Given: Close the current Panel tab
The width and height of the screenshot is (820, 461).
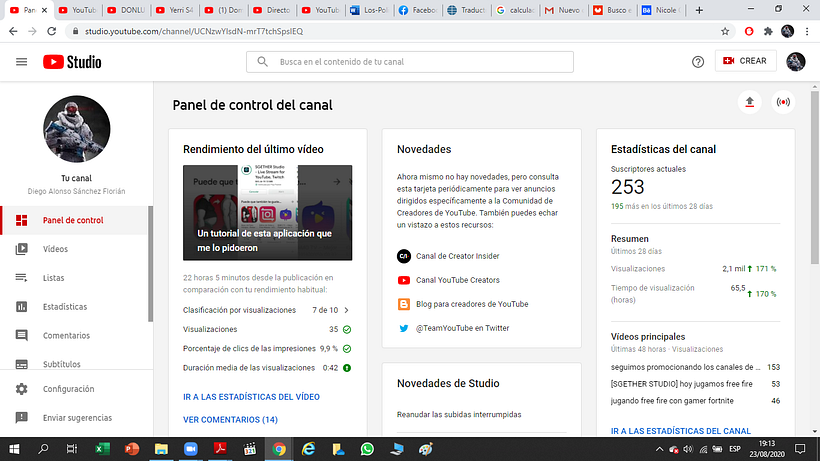Looking at the screenshot, I should [44, 10].
